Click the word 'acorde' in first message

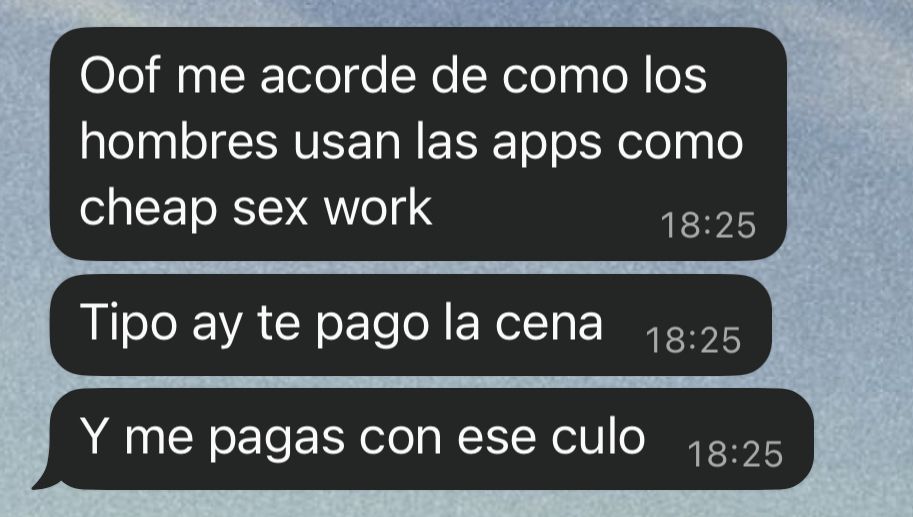pyautogui.click(x=338, y=76)
